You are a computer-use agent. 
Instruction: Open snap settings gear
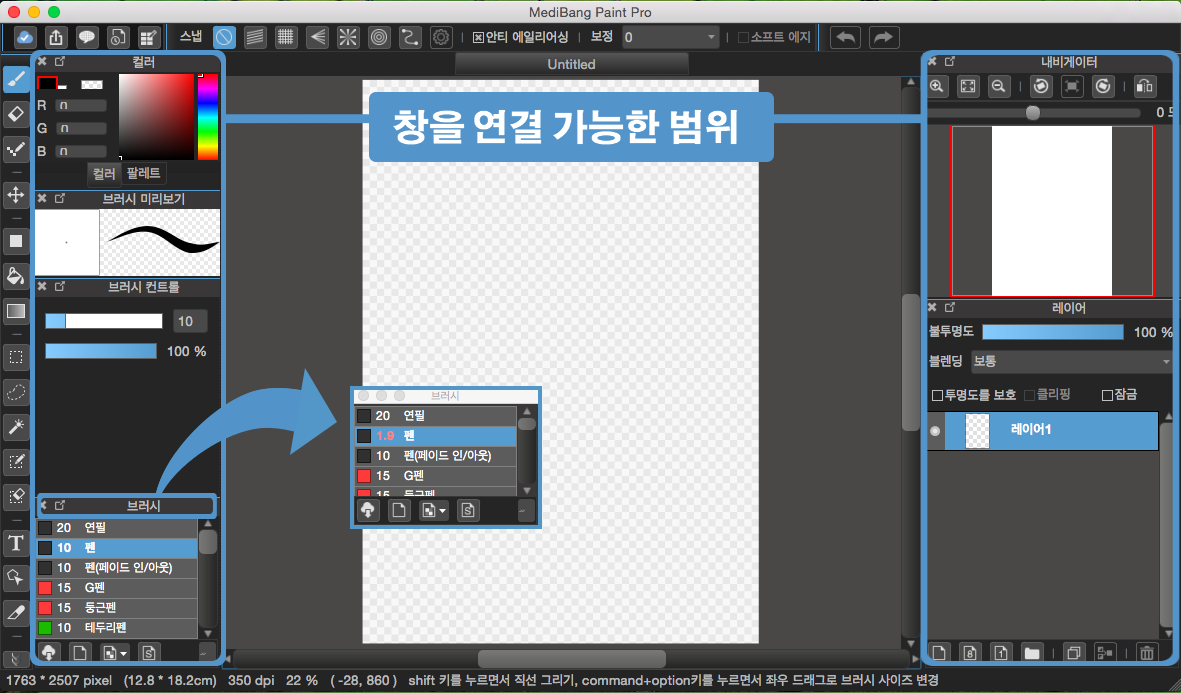(x=441, y=37)
